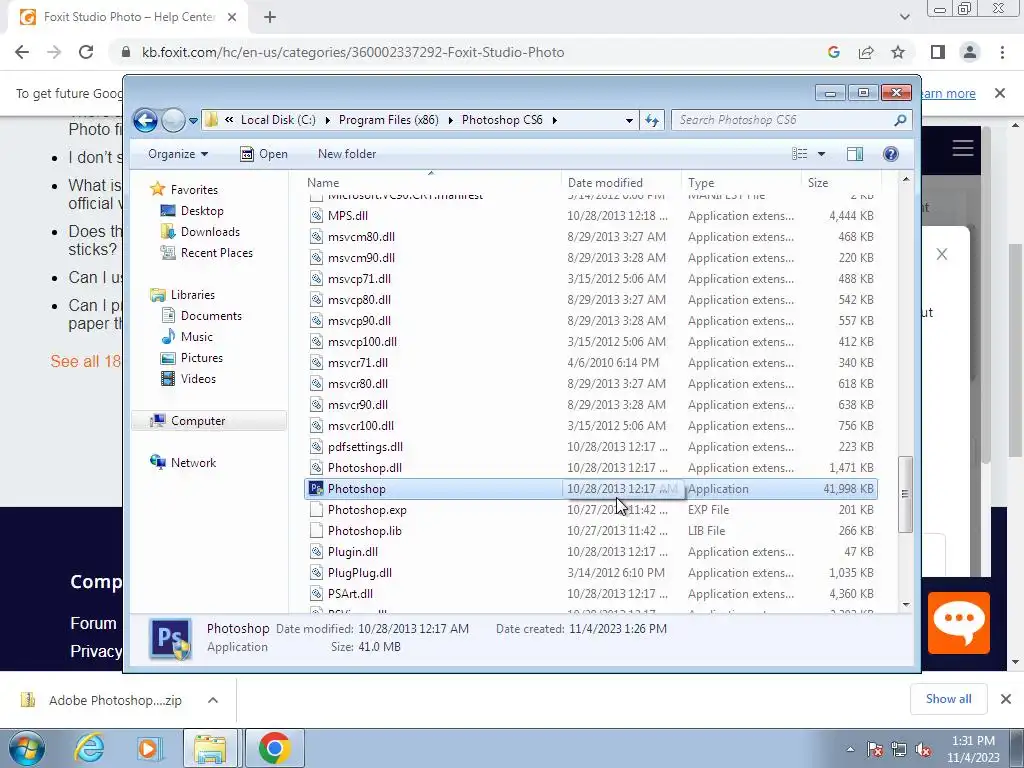
Task: Click Local Disk (C:) breadcrumb
Action: (278, 120)
